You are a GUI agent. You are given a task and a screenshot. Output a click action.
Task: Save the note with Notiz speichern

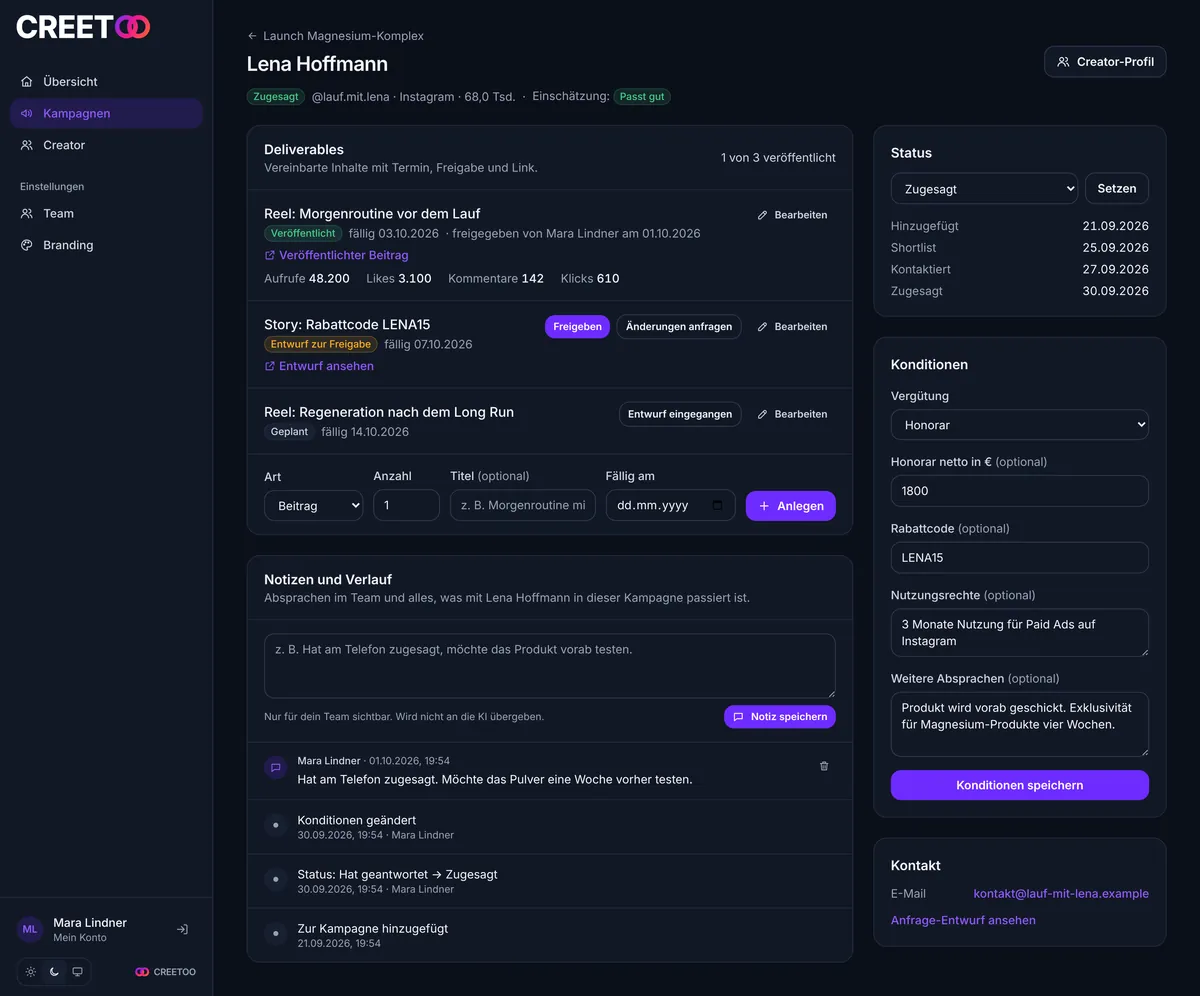(780, 717)
